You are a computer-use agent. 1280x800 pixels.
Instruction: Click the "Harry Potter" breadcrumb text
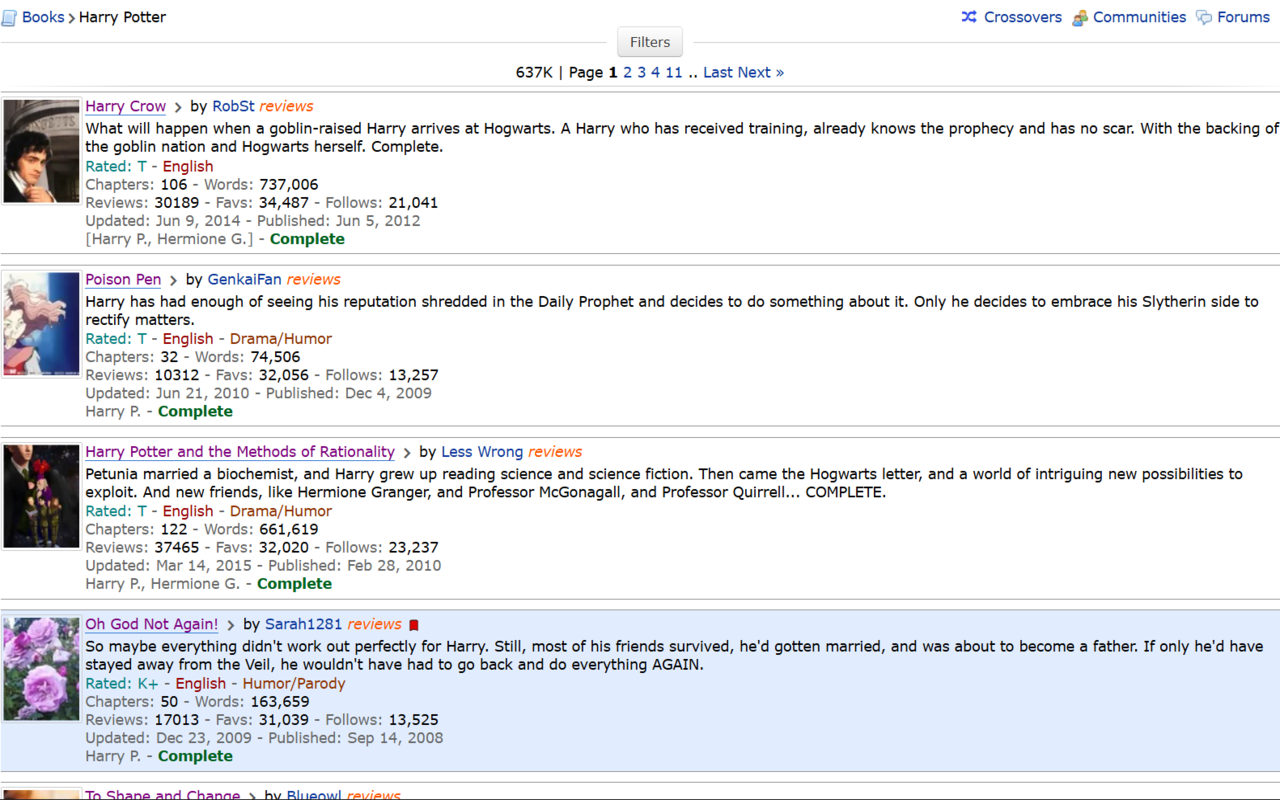[x=123, y=17]
